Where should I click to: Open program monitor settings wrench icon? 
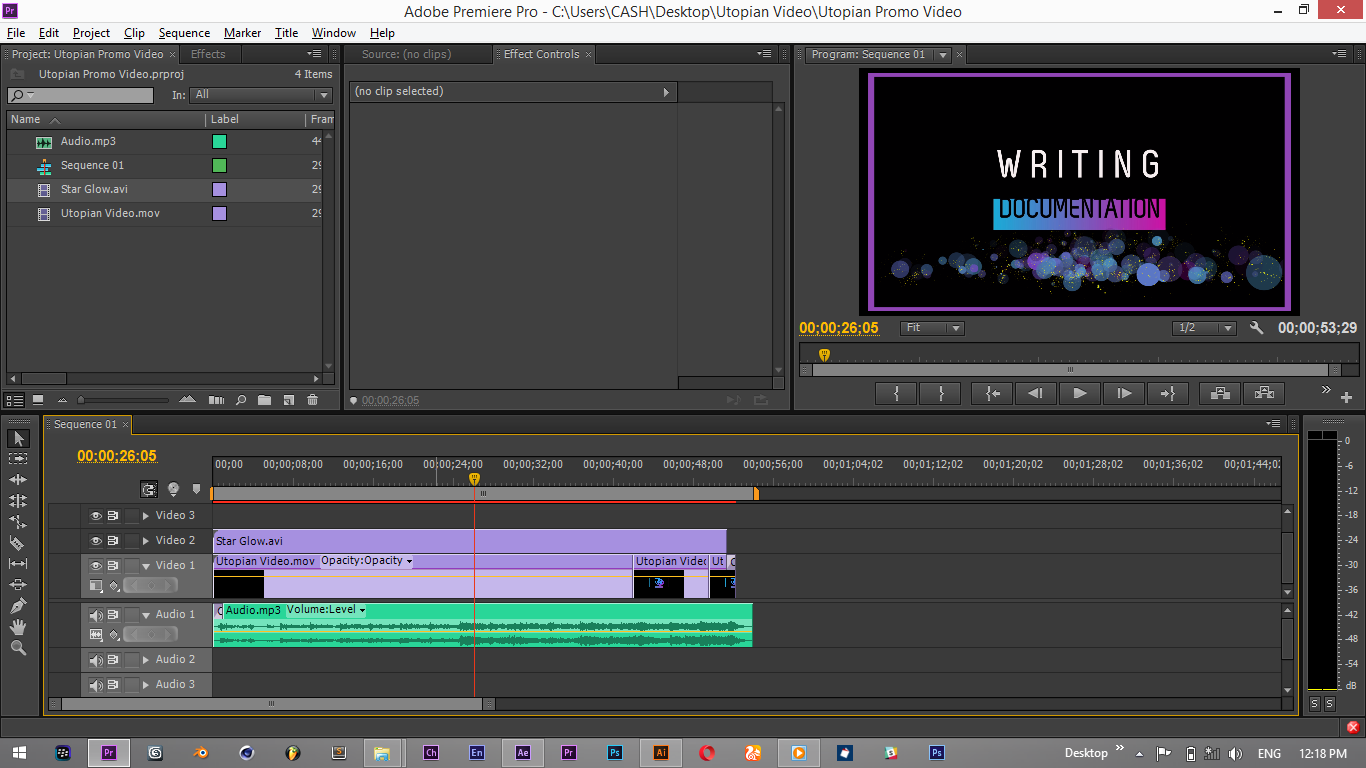coord(1257,328)
